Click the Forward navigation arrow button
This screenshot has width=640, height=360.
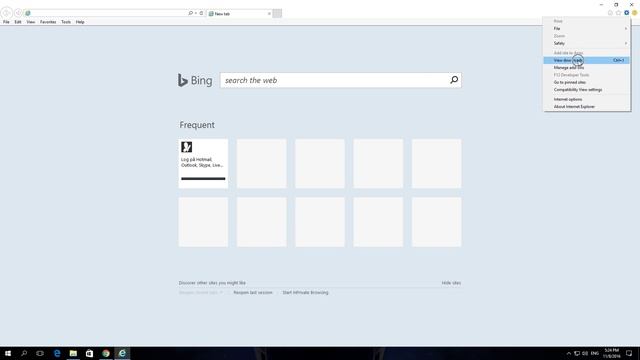click(18, 13)
